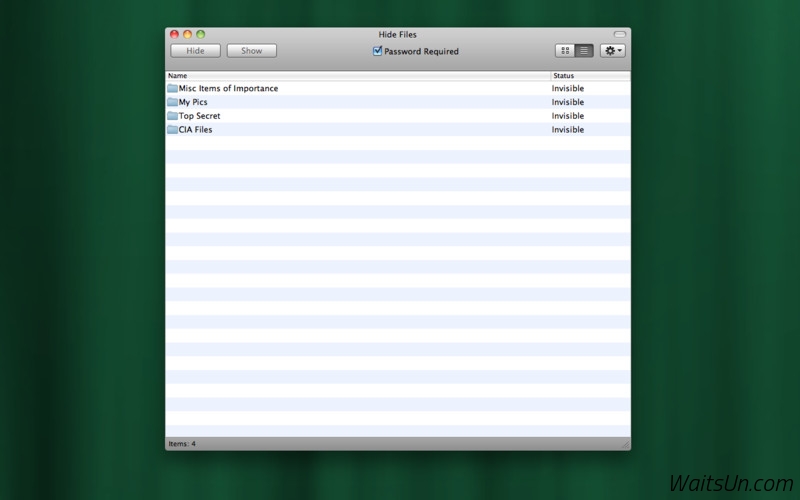
Task: Click the window resize grip corner
Action: pyautogui.click(x=626, y=445)
